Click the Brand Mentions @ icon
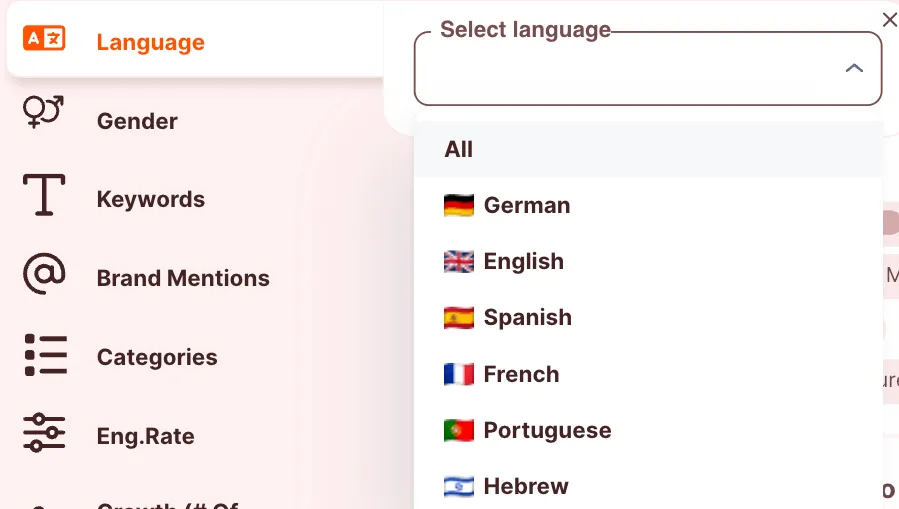Screen dimensions: 899x509 point(44,274)
